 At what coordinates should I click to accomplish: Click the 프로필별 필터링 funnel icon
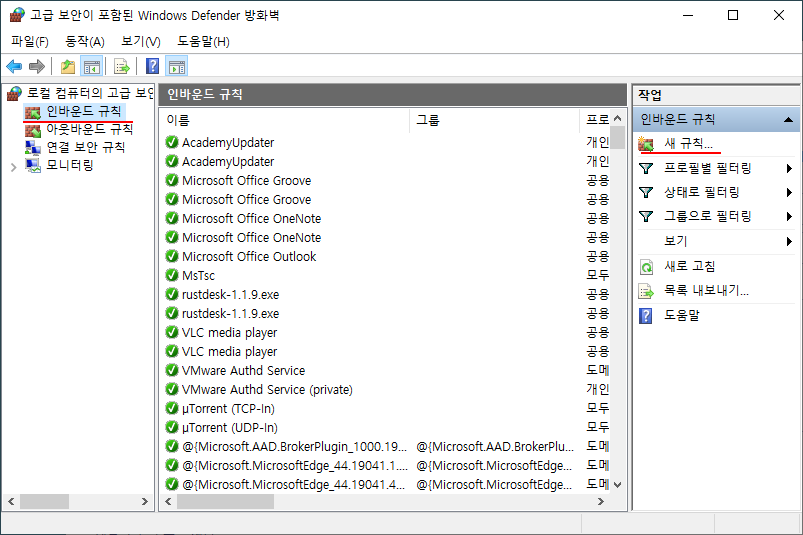pos(646,168)
